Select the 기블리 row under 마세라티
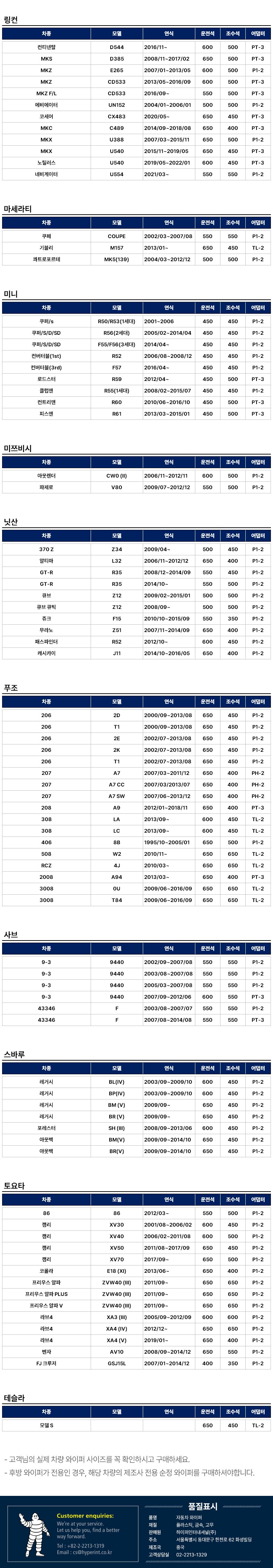The width and height of the screenshot is (273, 1568). [46, 248]
